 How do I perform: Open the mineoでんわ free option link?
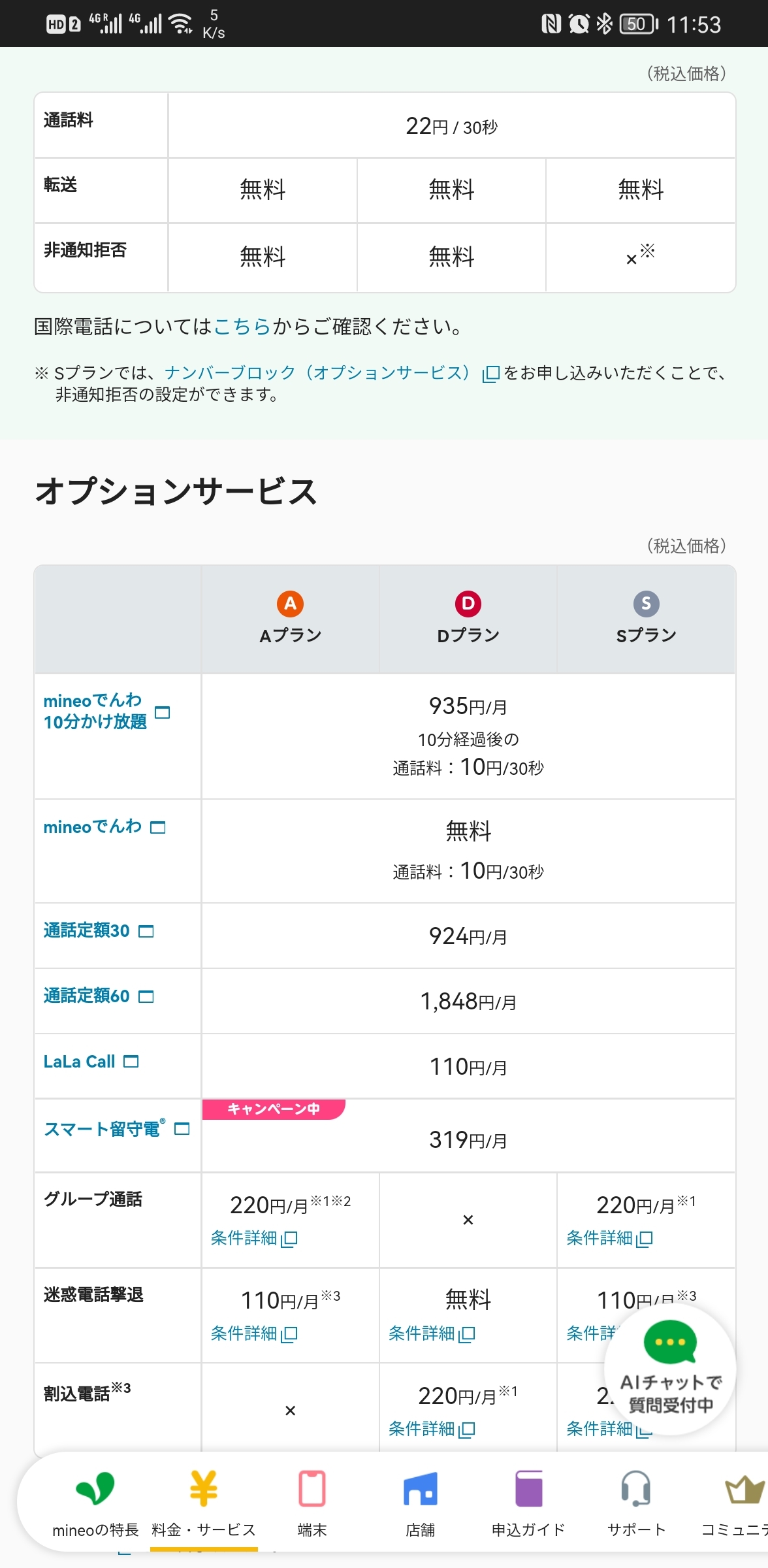(x=93, y=827)
